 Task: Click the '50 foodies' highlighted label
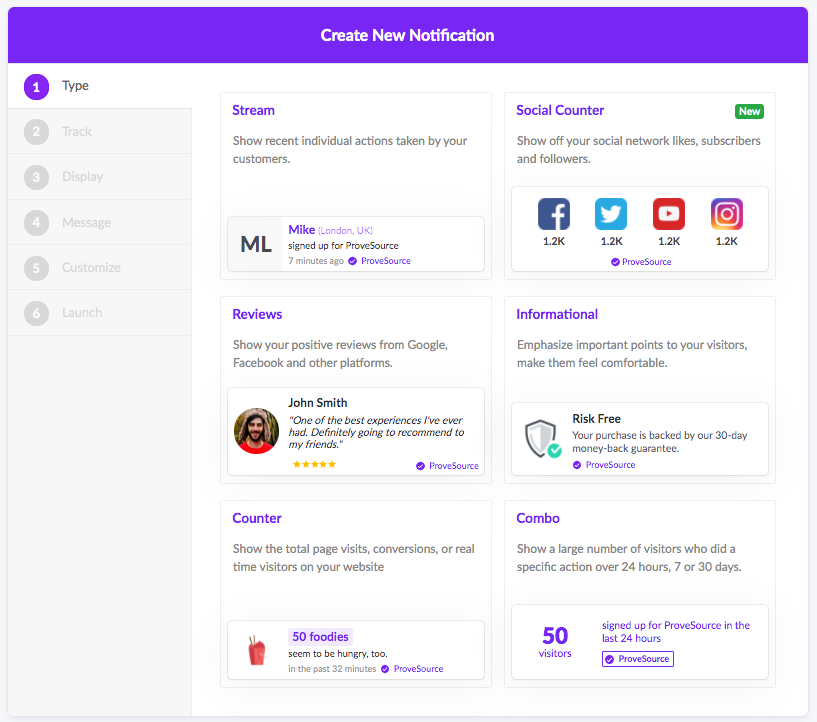(320, 637)
